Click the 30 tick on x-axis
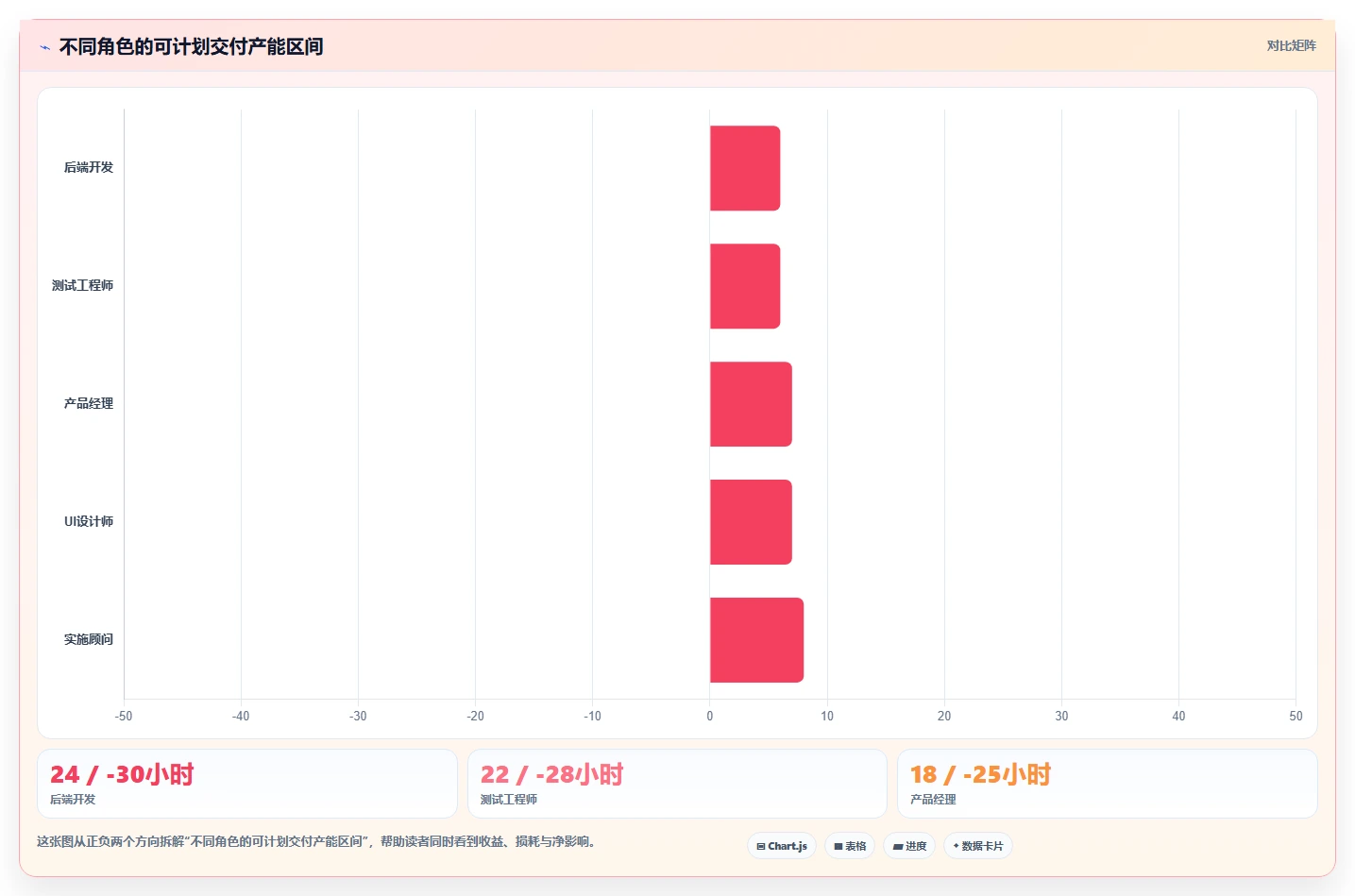The width and height of the screenshot is (1355, 896). click(1061, 716)
